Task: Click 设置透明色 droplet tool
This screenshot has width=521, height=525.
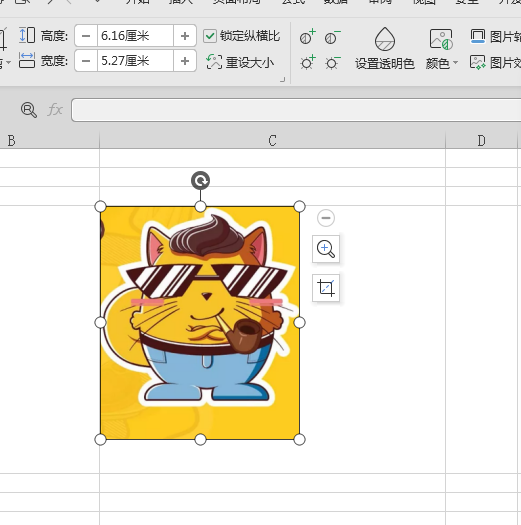Action: pyautogui.click(x=385, y=49)
